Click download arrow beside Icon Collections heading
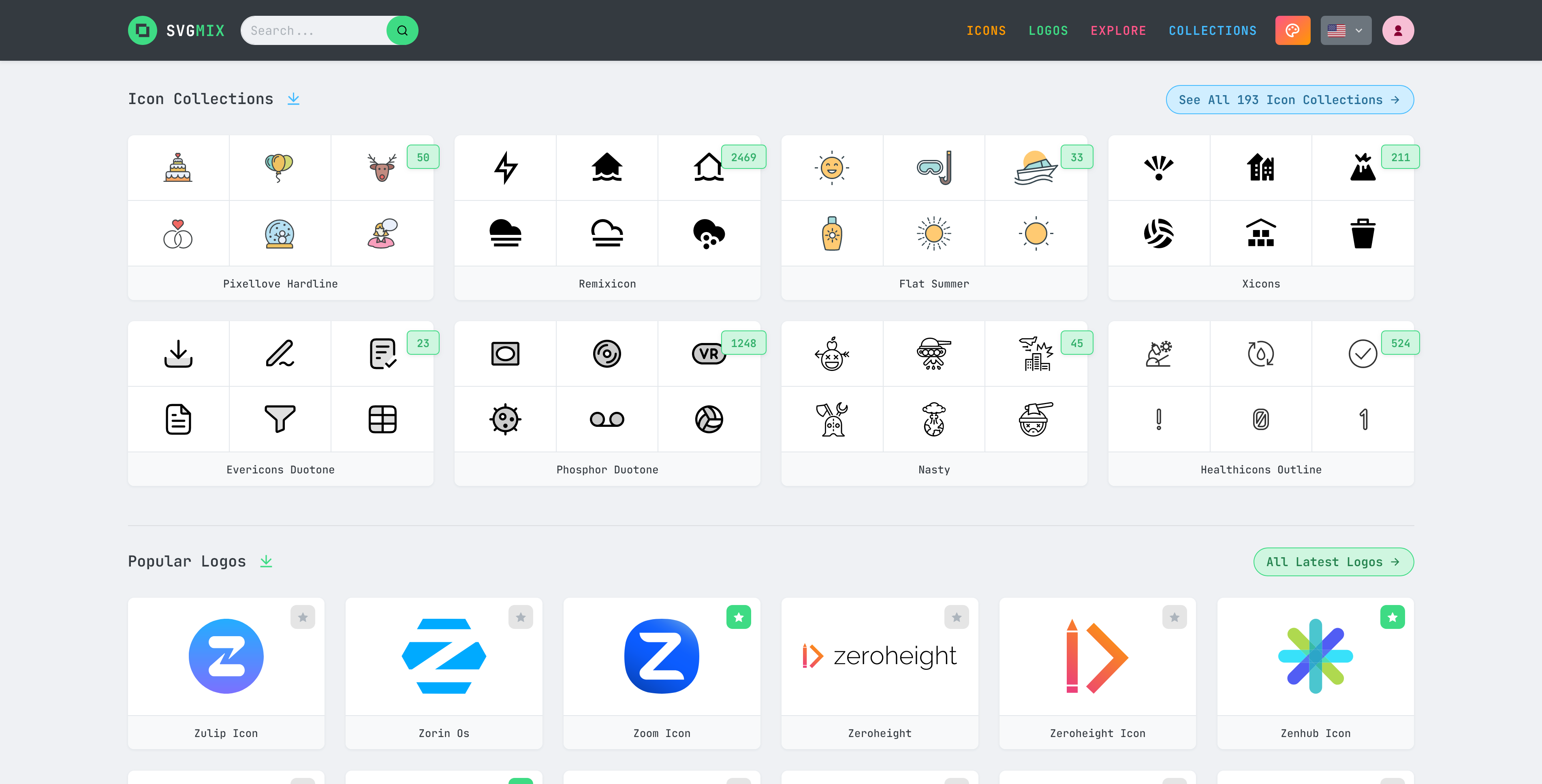The height and width of the screenshot is (784, 1542). click(x=293, y=99)
